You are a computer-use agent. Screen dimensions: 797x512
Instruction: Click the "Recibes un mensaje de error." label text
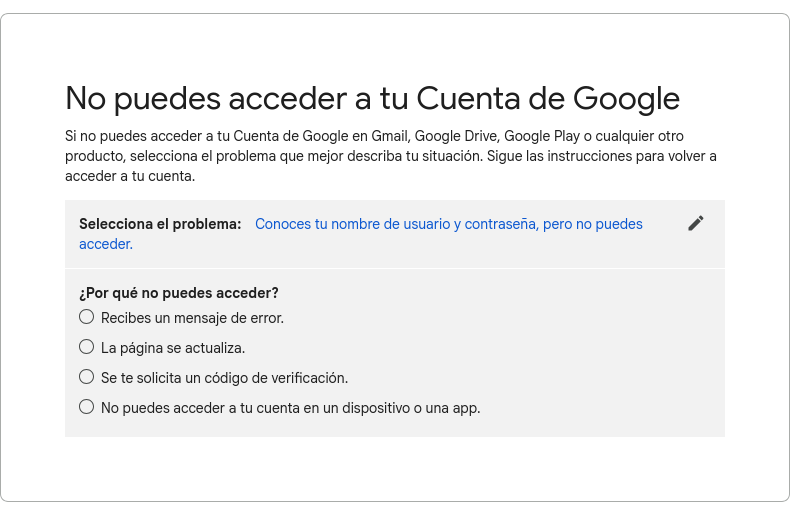pyautogui.click(x=192, y=318)
